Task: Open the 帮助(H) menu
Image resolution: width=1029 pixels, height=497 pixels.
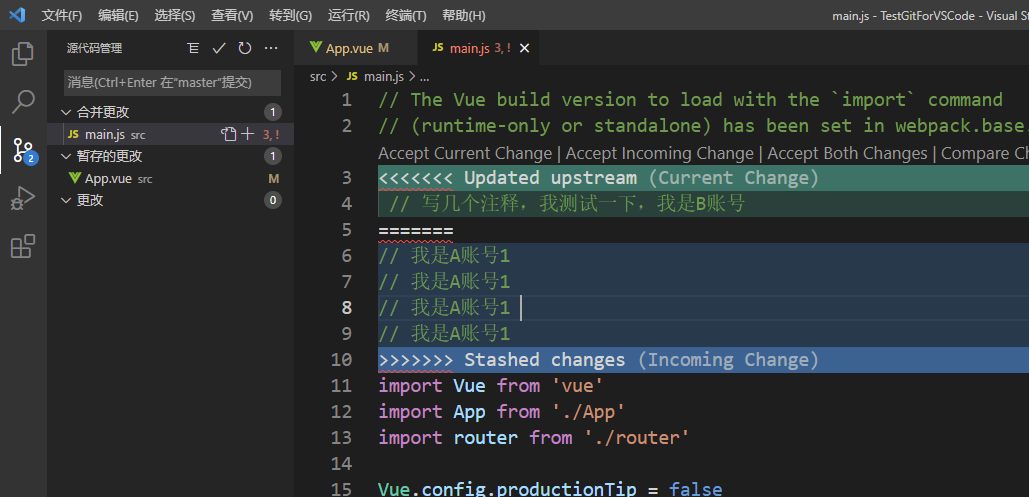Action: (463, 15)
